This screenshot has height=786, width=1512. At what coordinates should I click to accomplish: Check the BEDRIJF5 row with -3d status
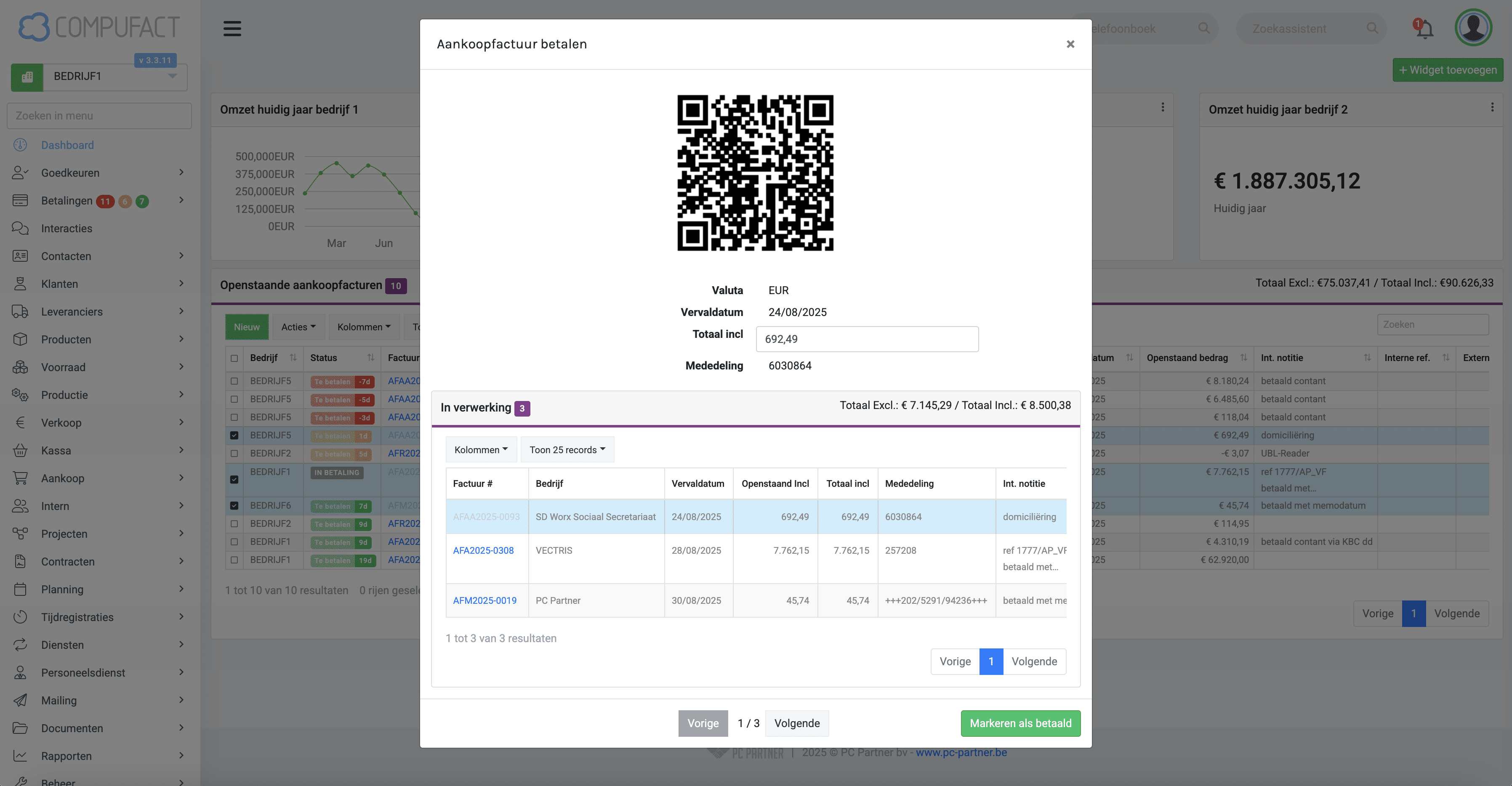(x=234, y=417)
